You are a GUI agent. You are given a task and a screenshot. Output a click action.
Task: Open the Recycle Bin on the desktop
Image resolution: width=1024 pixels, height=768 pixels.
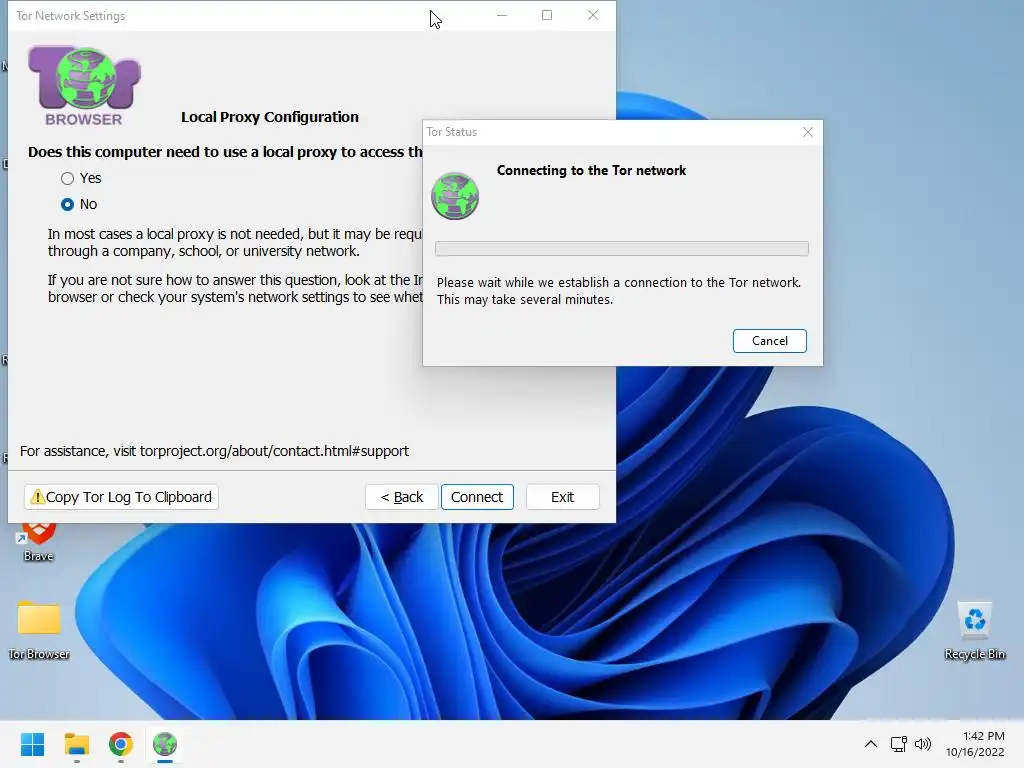pyautogui.click(x=974, y=630)
